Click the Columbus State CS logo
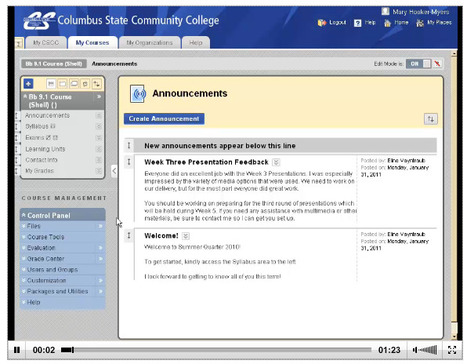This screenshot has width=467, height=364. (x=39, y=21)
